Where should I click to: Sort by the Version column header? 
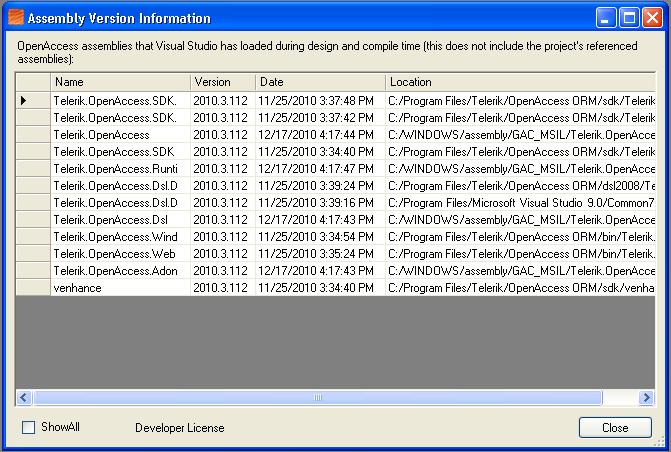coord(223,82)
